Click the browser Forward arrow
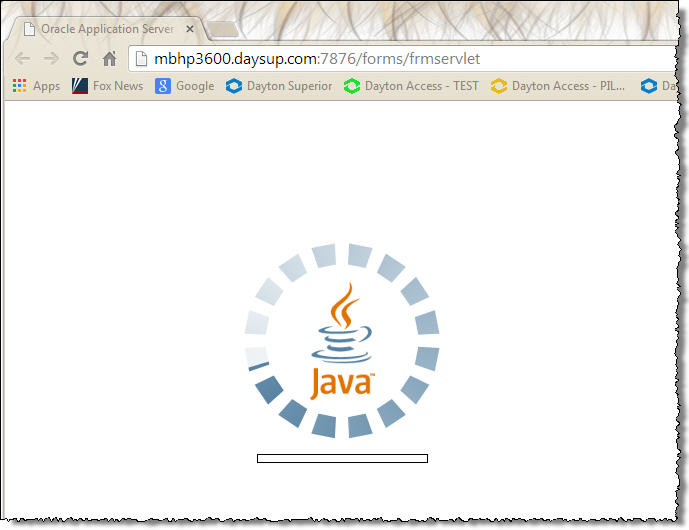The image size is (689, 530). (x=51, y=59)
